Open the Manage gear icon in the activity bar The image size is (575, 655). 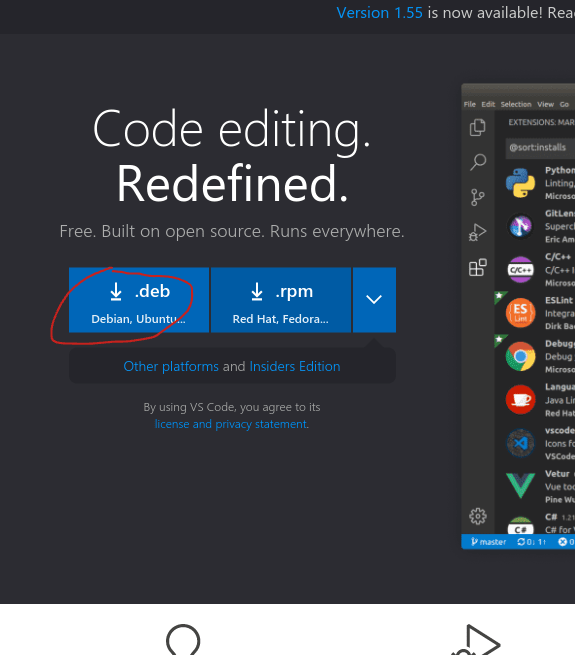click(x=478, y=516)
